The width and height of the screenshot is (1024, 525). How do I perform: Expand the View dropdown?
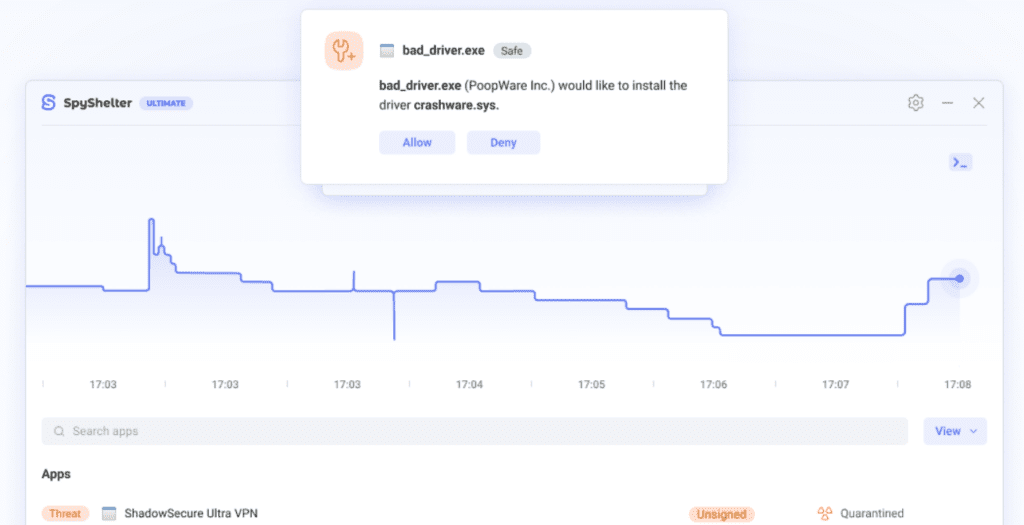point(954,431)
